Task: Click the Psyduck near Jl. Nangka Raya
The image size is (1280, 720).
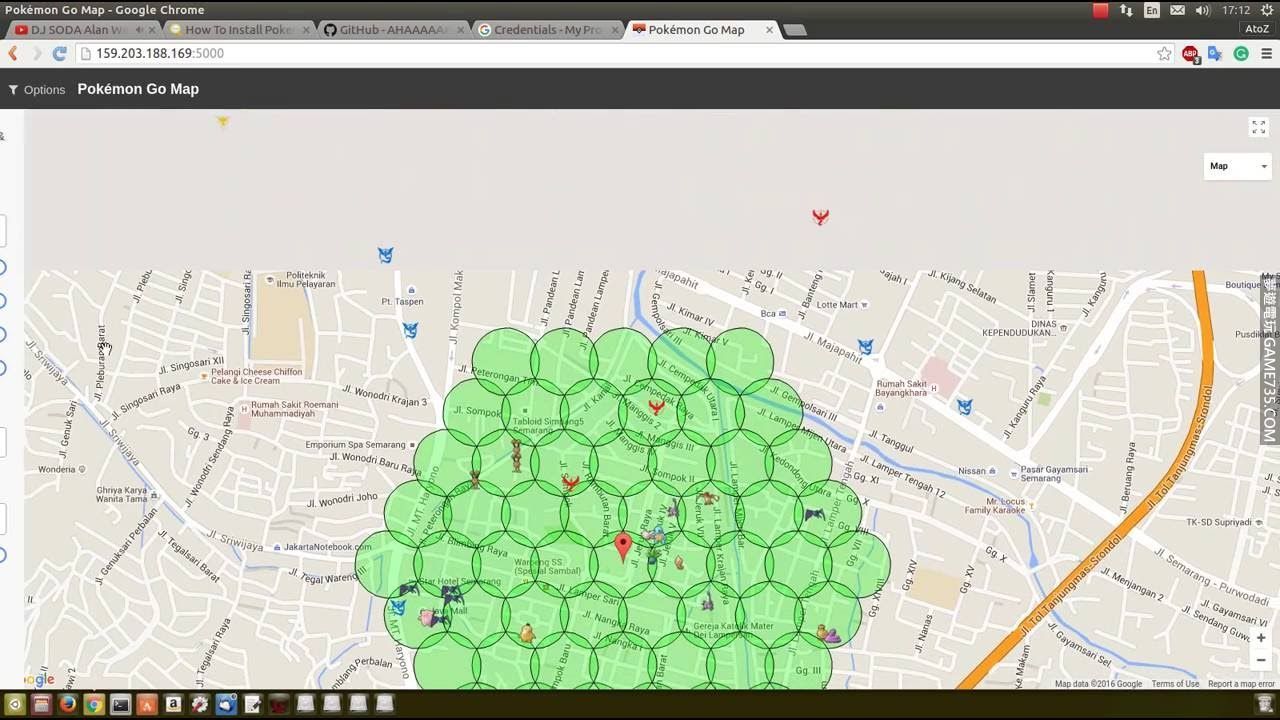Action: 527,633
